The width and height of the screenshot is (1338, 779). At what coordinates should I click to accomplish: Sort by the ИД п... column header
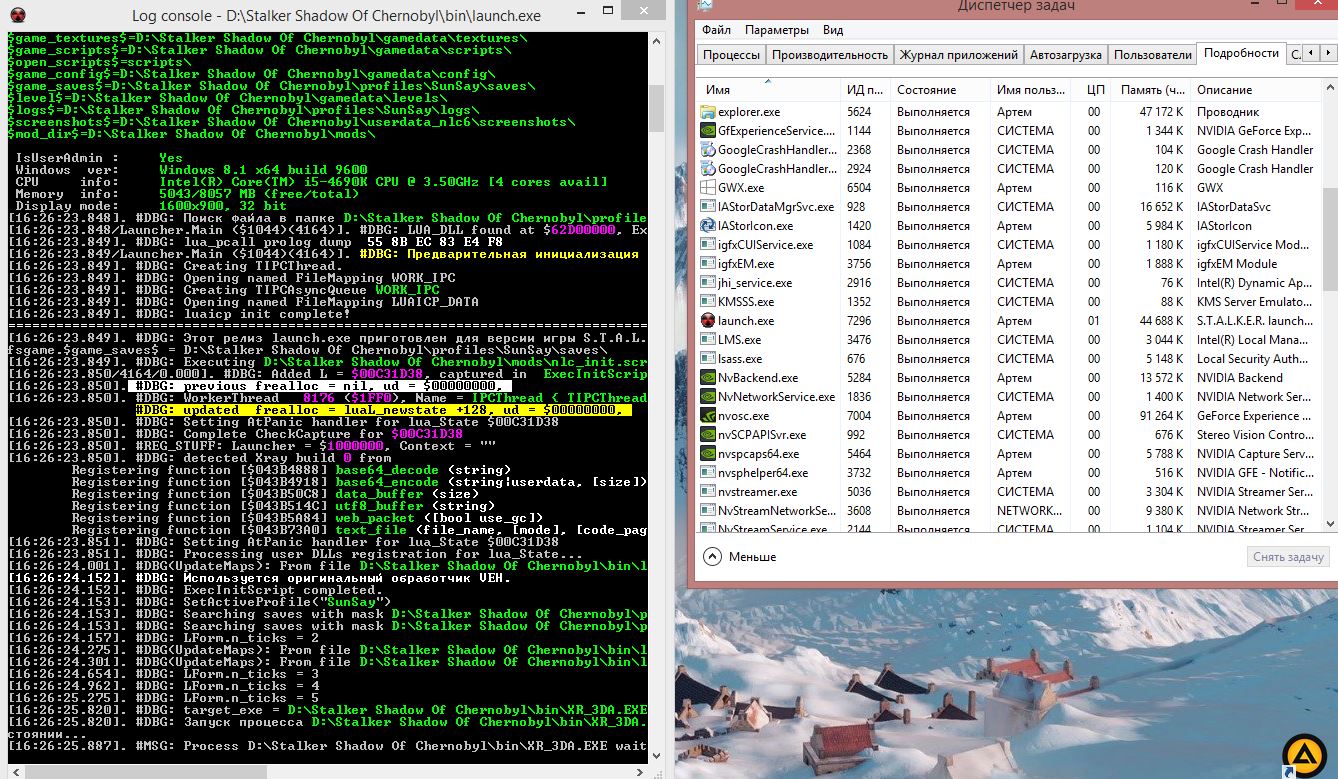[x=866, y=89]
